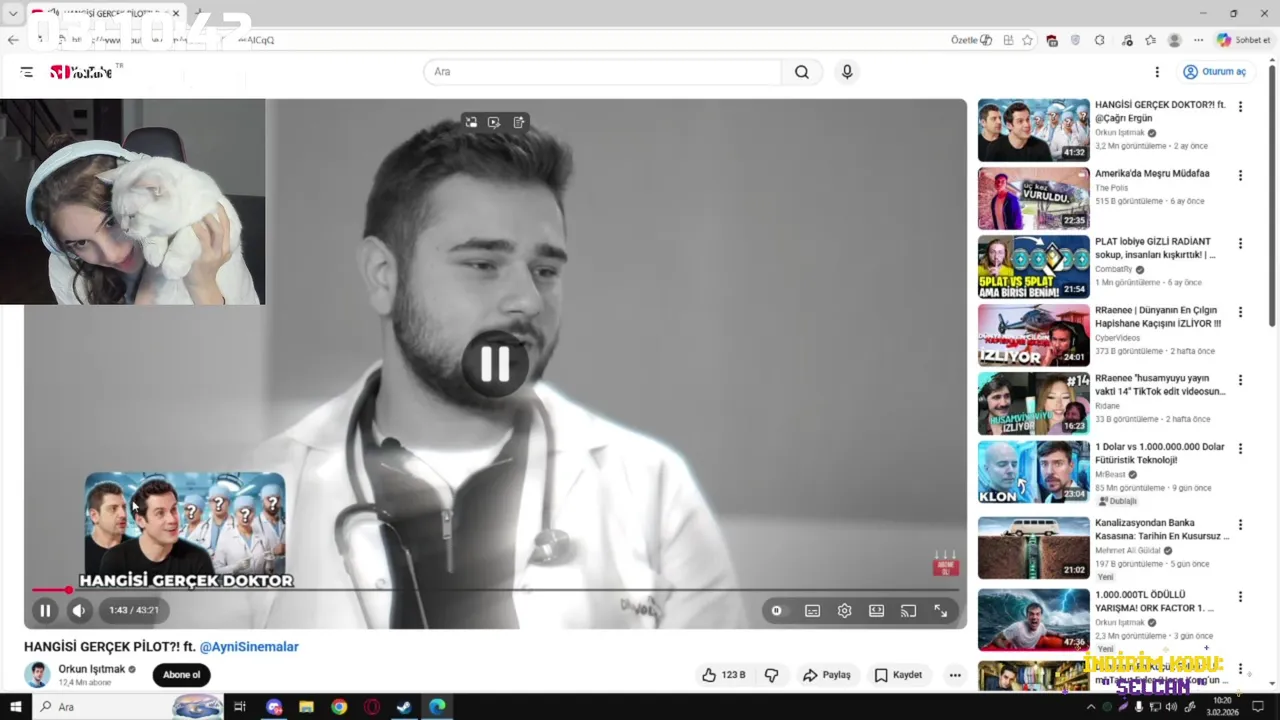Open Task View from the taskbar
Image resolution: width=1280 pixels, height=720 pixels.
[x=240, y=707]
